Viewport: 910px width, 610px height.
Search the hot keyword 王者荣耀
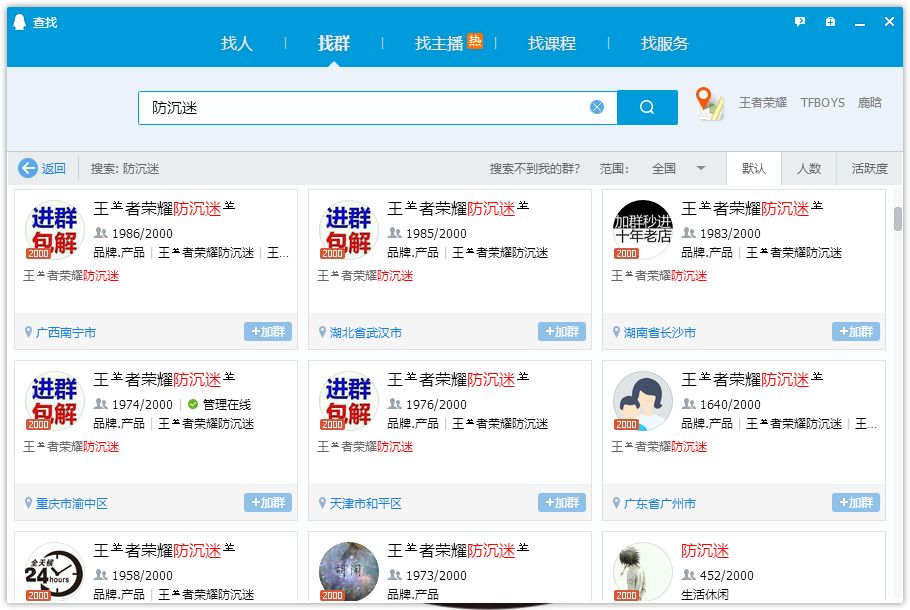click(x=763, y=103)
